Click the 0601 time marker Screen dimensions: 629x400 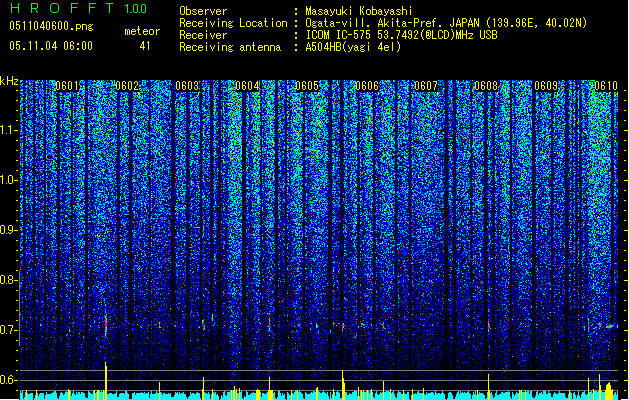point(67,86)
